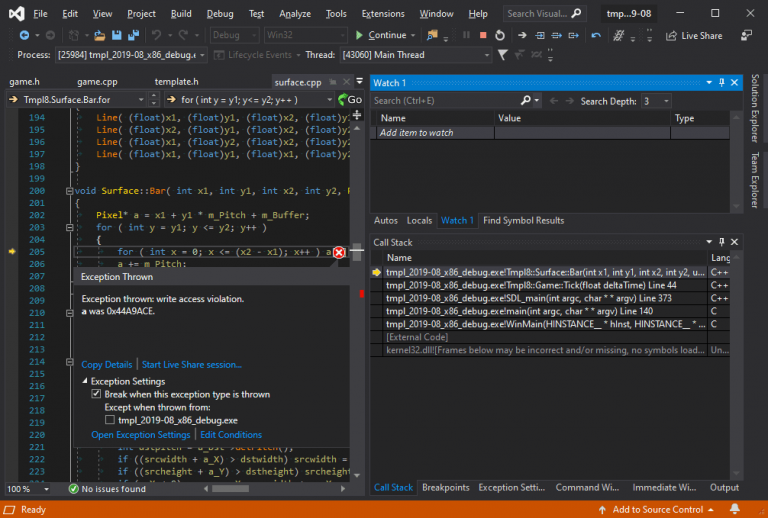Switch to the Breakpoints tab

(x=446, y=488)
